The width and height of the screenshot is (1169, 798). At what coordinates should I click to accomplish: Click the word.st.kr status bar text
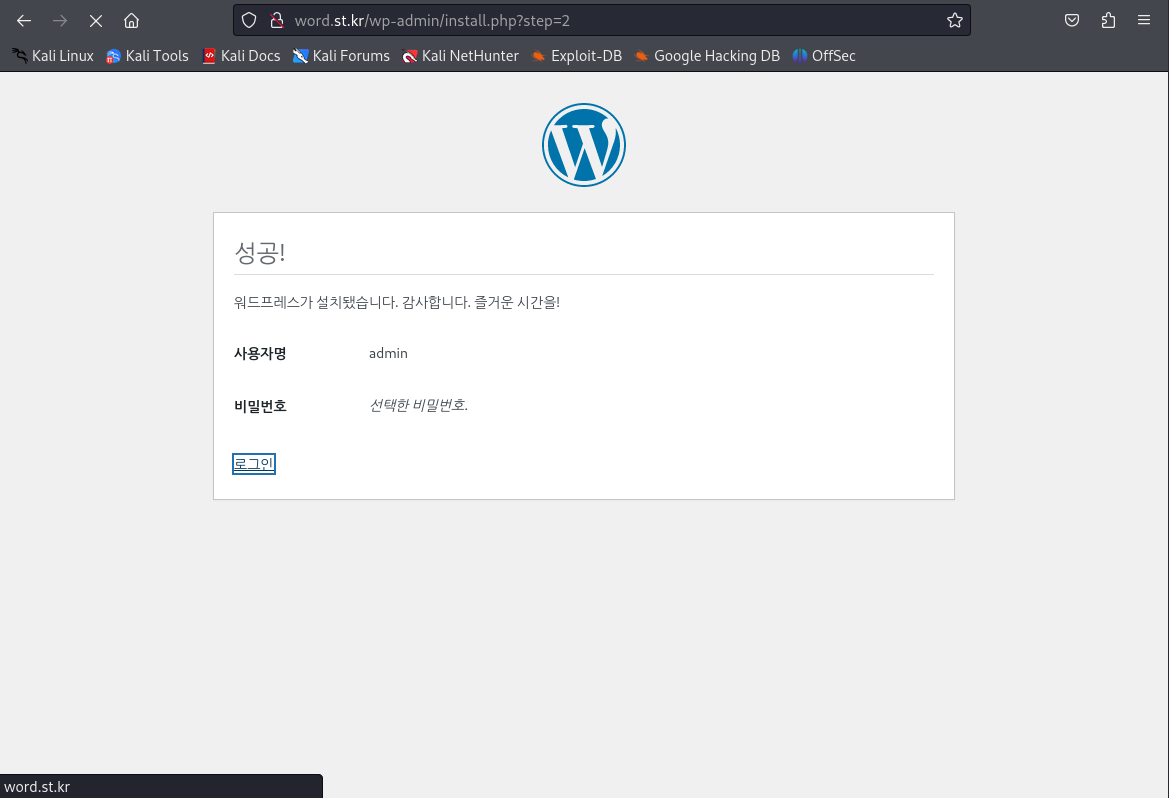[37, 787]
